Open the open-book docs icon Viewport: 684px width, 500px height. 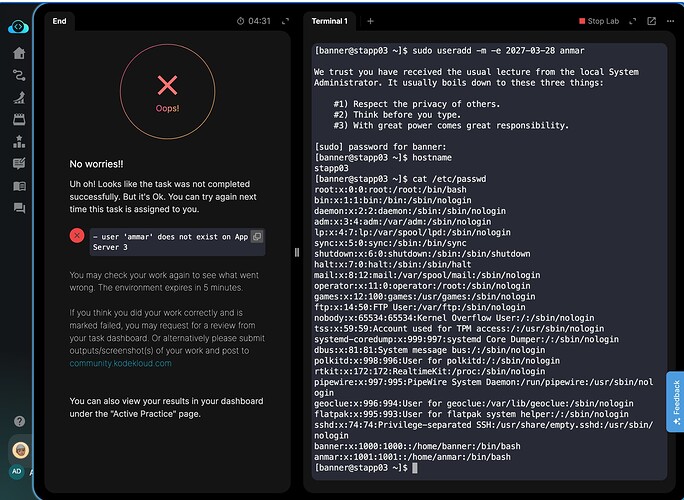pyautogui.click(x=19, y=186)
